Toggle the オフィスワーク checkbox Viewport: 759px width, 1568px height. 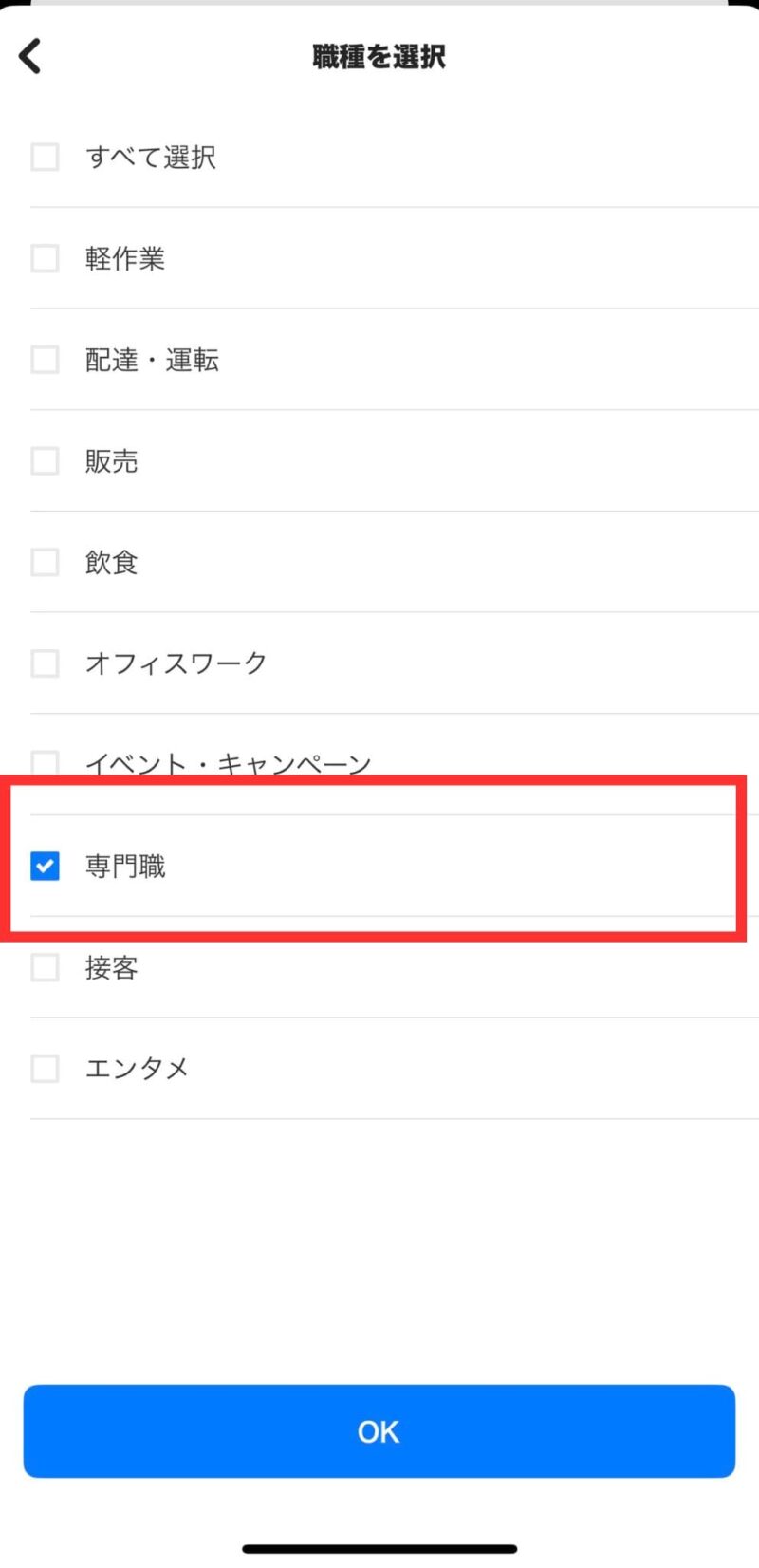click(x=45, y=663)
